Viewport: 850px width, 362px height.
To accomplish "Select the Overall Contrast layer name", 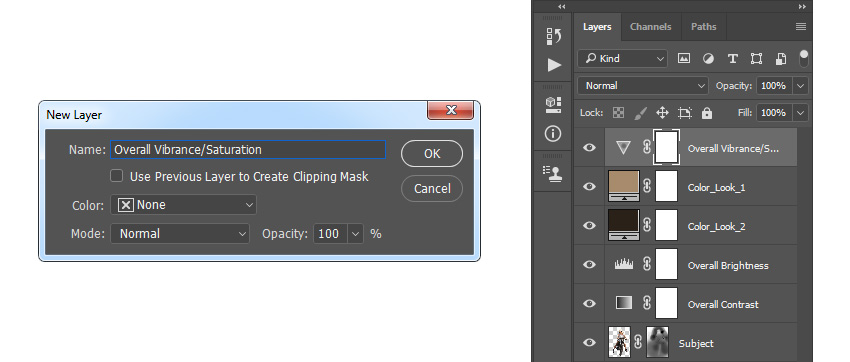I will 723,305.
